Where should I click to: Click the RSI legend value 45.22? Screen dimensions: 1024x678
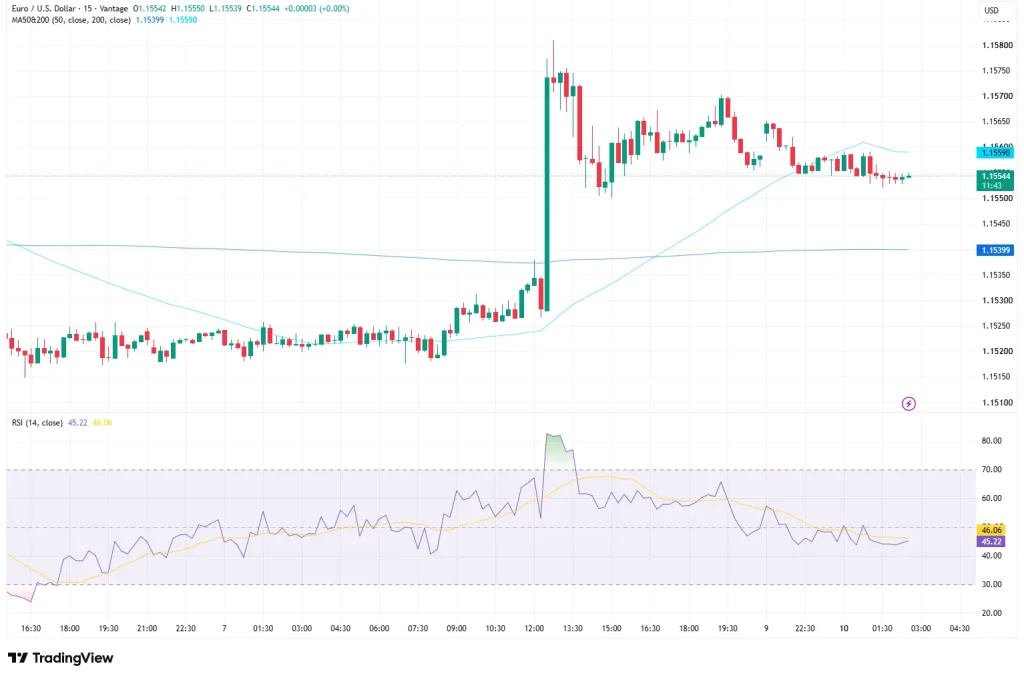[78, 423]
